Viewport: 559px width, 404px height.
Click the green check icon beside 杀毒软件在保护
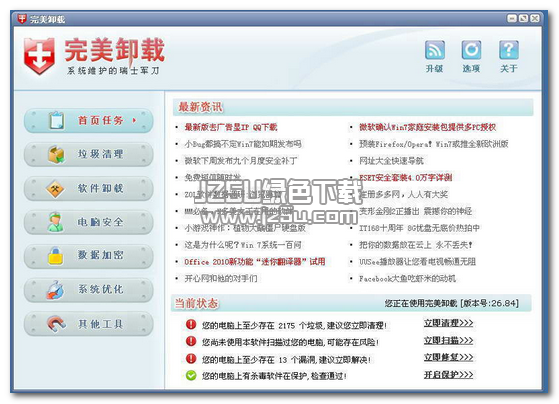191,375
